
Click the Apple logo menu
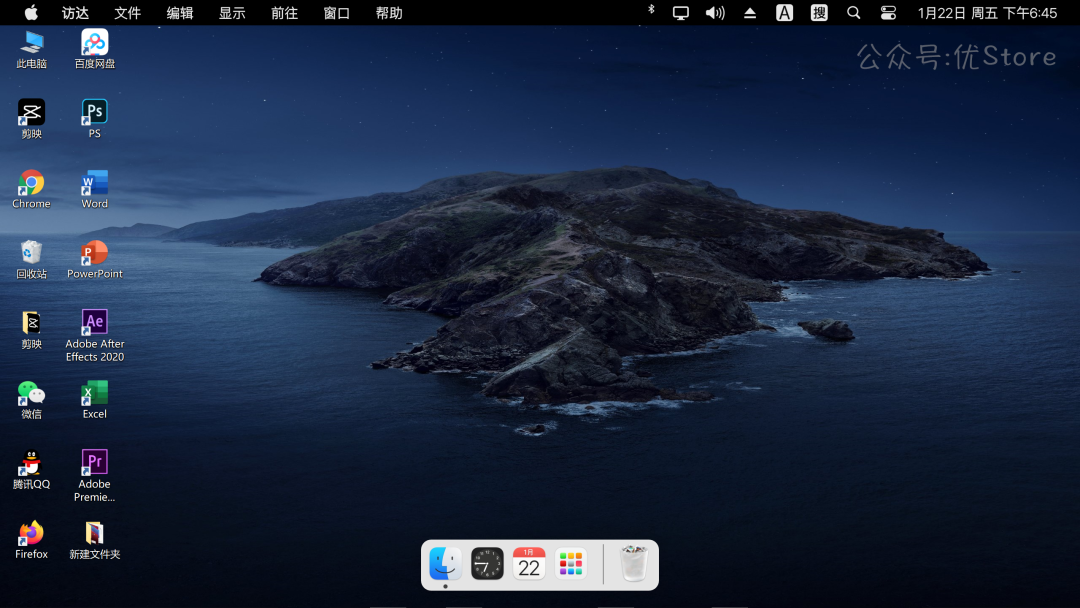[x=31, y=12]
